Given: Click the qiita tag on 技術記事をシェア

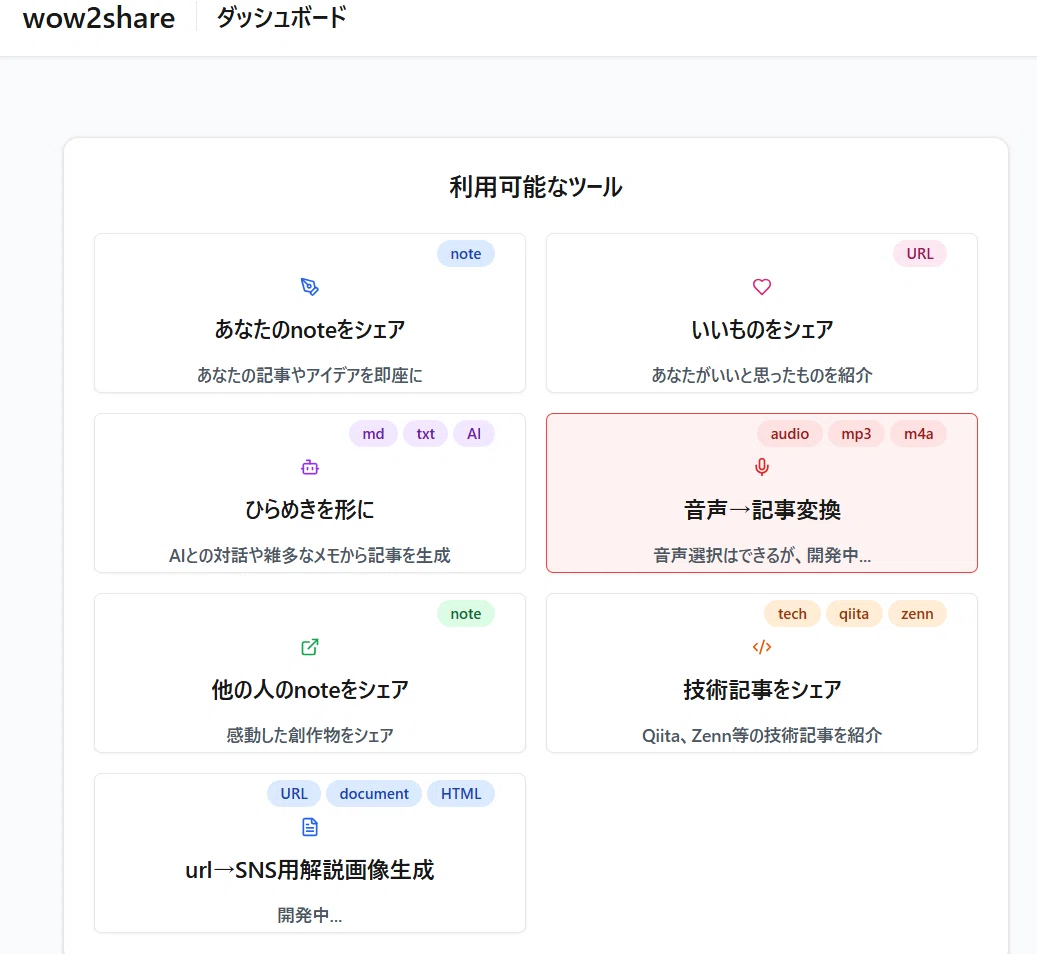Looking at the screenshot, I should 854,614.
